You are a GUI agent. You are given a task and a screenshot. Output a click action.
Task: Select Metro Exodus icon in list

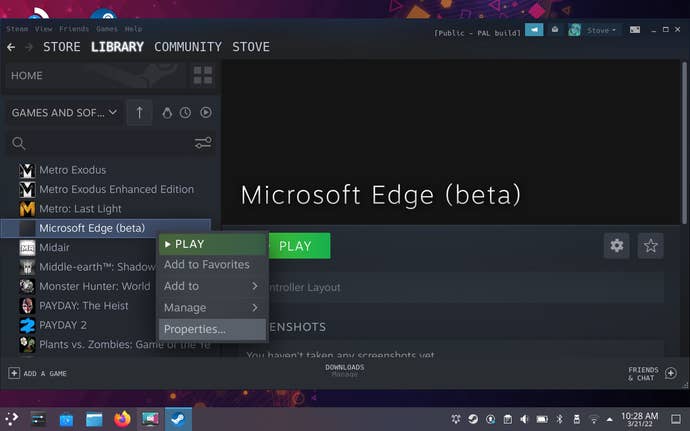point(27,170)
